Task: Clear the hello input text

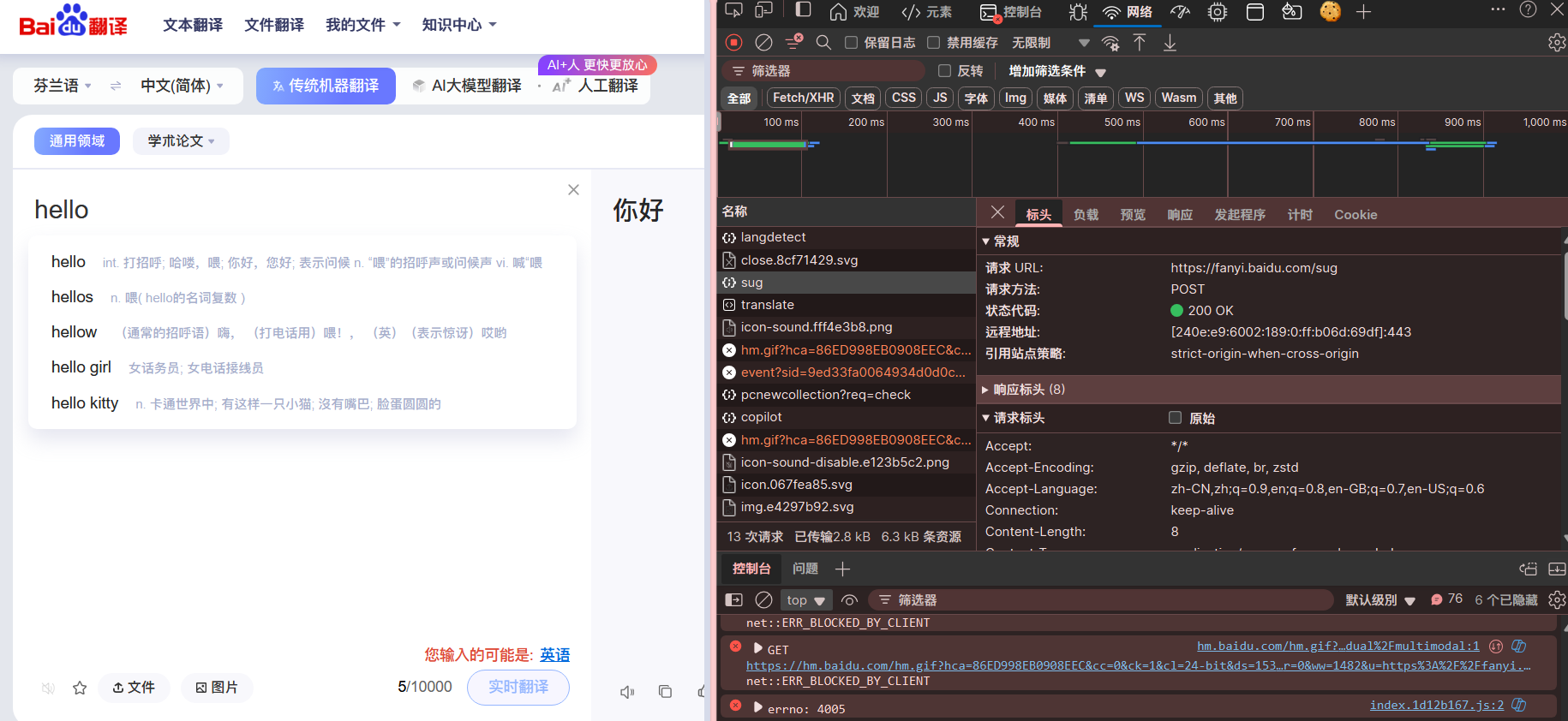Action: [x=573, y=189]
